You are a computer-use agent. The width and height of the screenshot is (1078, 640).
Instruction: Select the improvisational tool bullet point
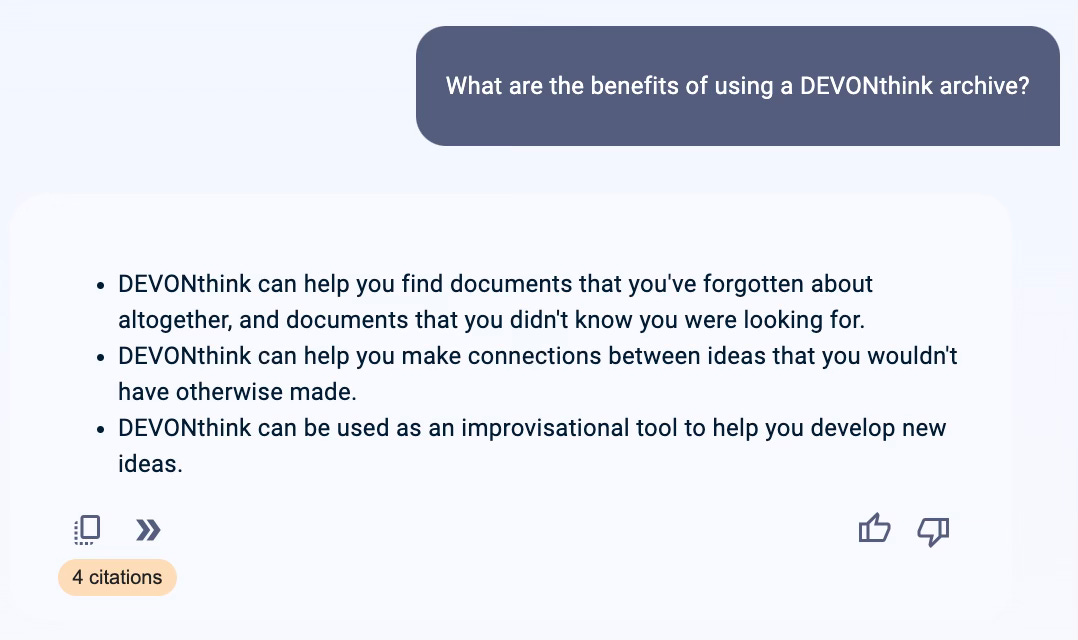coord(532,445)
